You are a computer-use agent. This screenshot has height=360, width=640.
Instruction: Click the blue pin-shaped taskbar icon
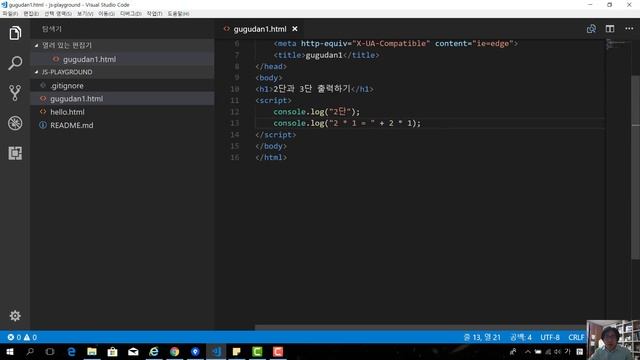195,351
